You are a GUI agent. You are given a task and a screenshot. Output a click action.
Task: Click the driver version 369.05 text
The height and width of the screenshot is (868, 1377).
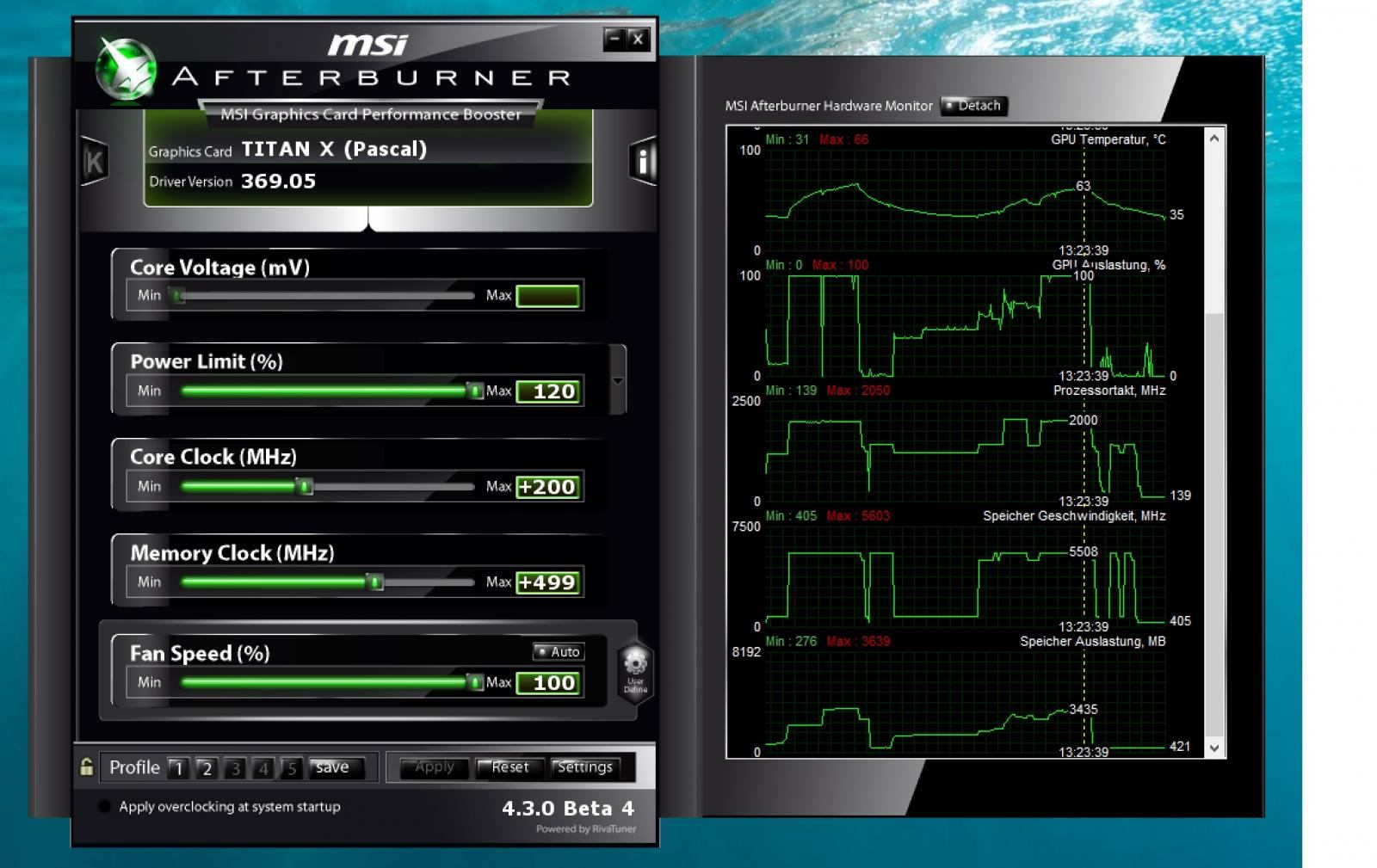pos(278,182)
